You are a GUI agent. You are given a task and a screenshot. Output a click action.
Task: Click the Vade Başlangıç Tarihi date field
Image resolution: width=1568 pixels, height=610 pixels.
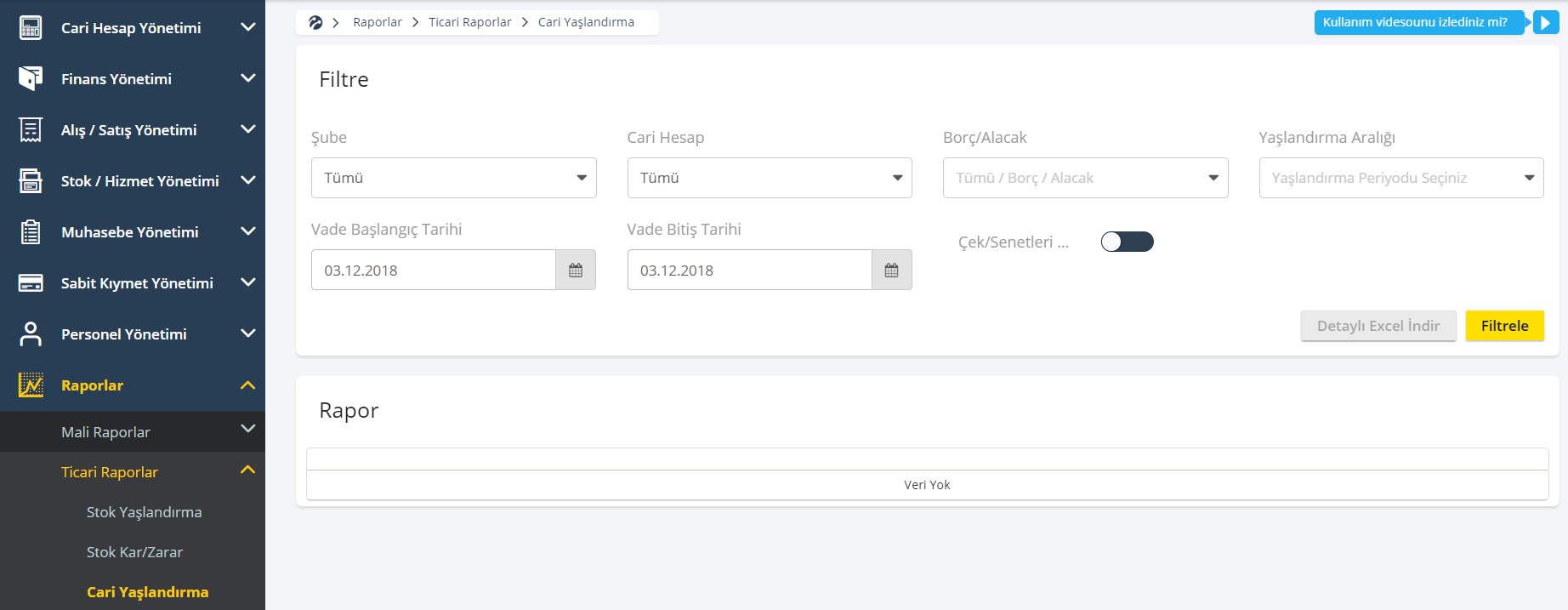coord(434,270)
